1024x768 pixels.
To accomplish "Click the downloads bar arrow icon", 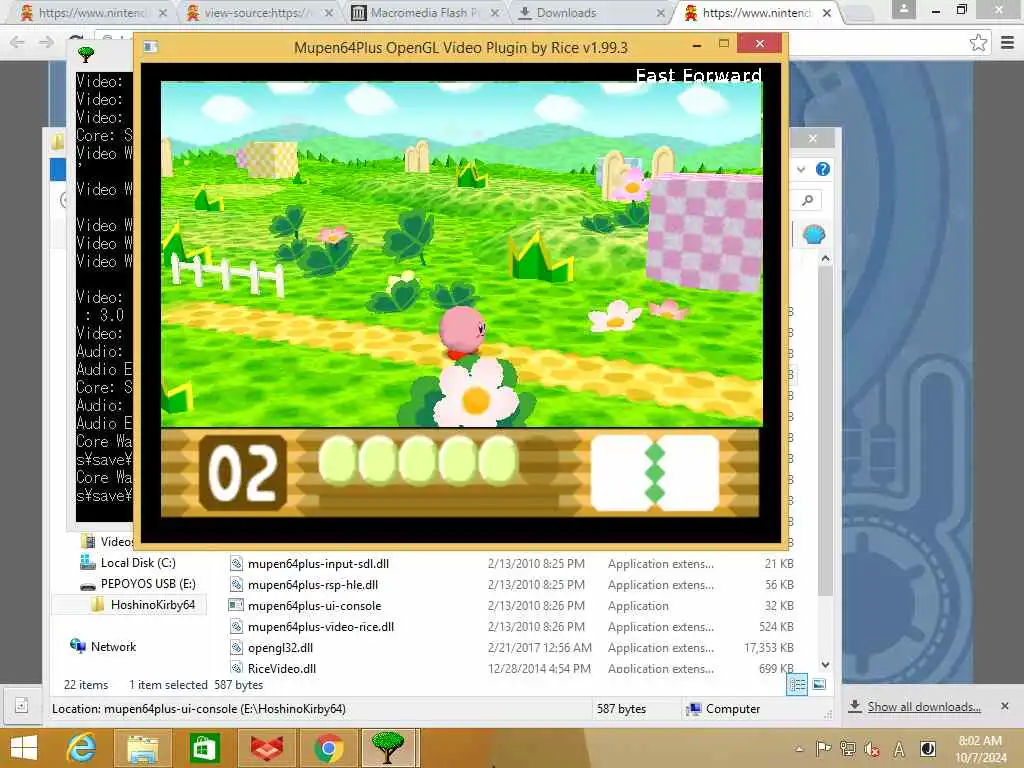I will coord(855,707).
